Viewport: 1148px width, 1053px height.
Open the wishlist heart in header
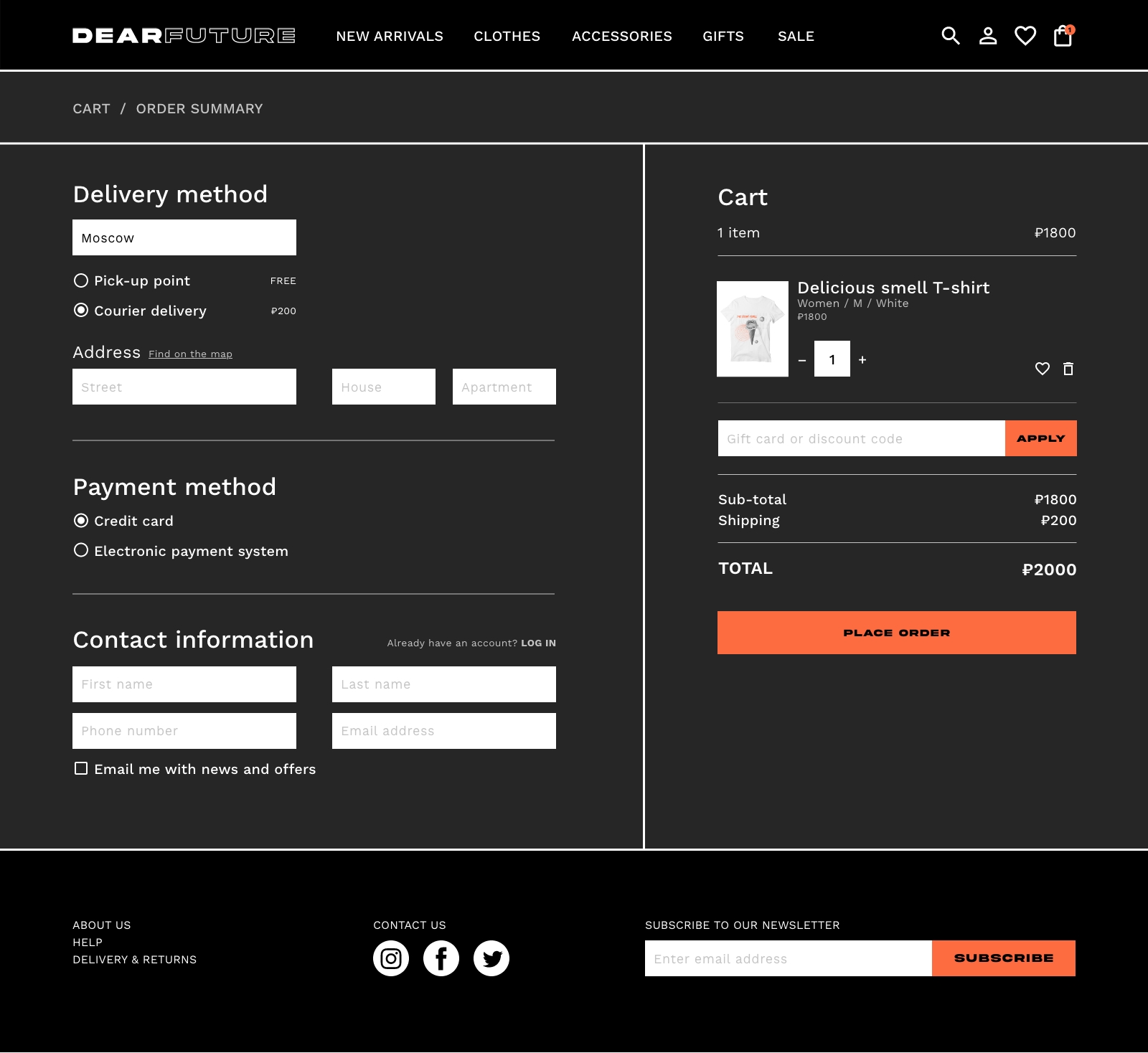click(1025, 36)
